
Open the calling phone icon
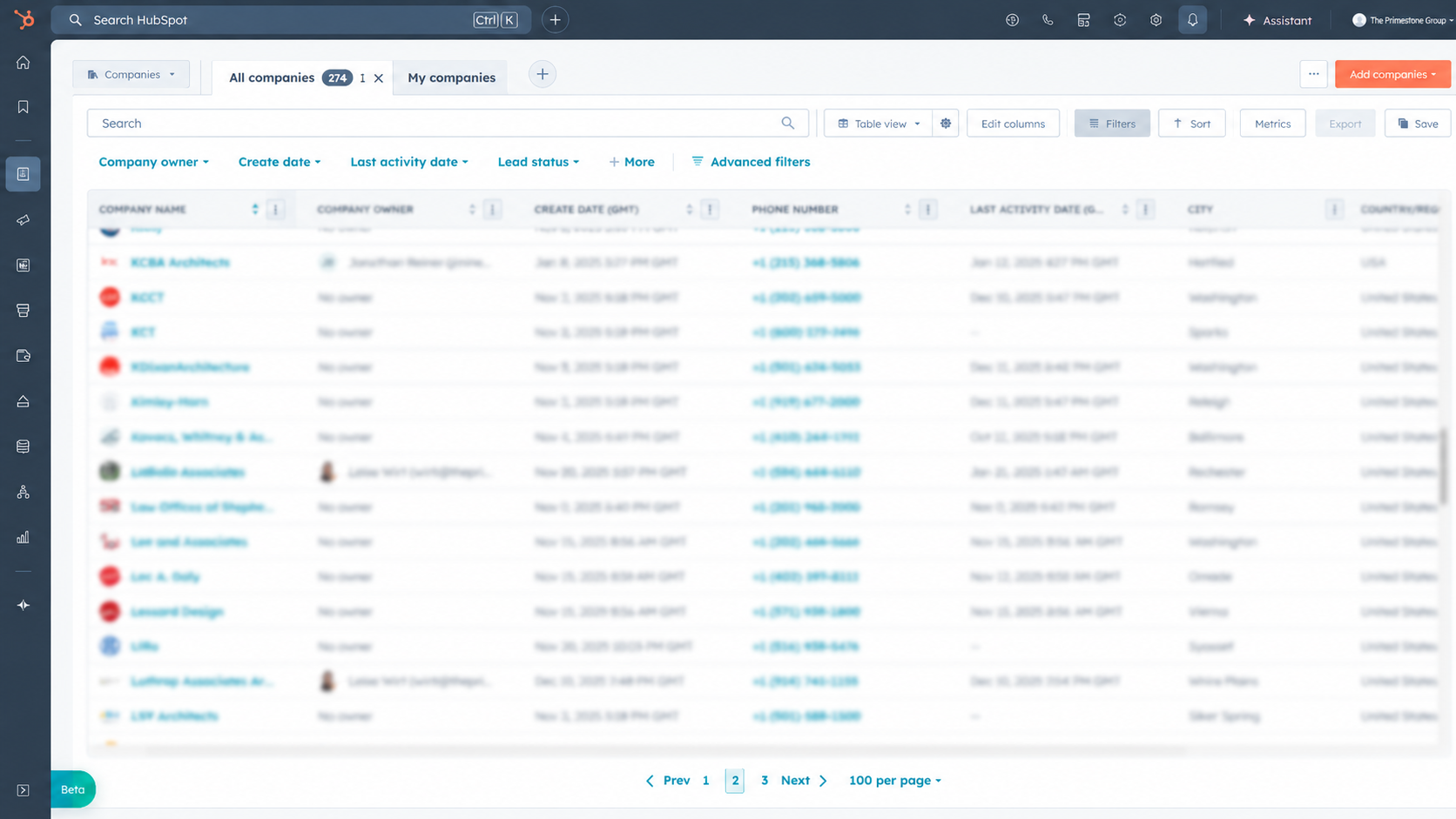(x=1048, y=20)
